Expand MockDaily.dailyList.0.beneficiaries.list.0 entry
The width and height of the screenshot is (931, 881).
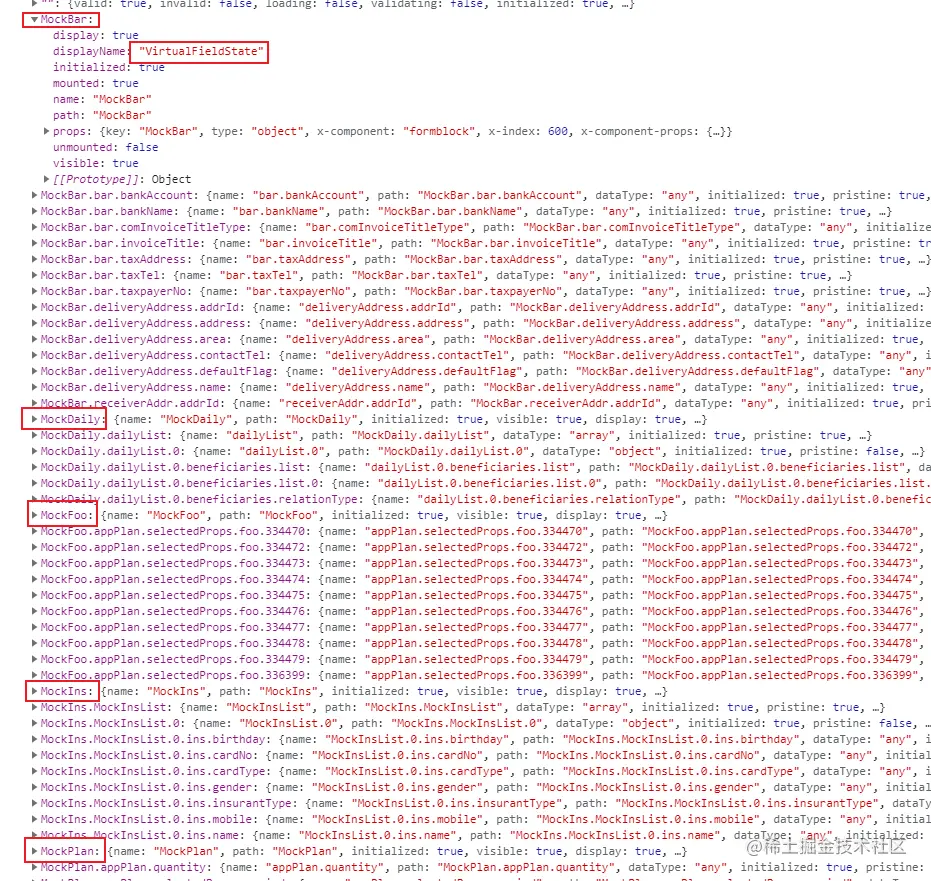coord(34,483)
